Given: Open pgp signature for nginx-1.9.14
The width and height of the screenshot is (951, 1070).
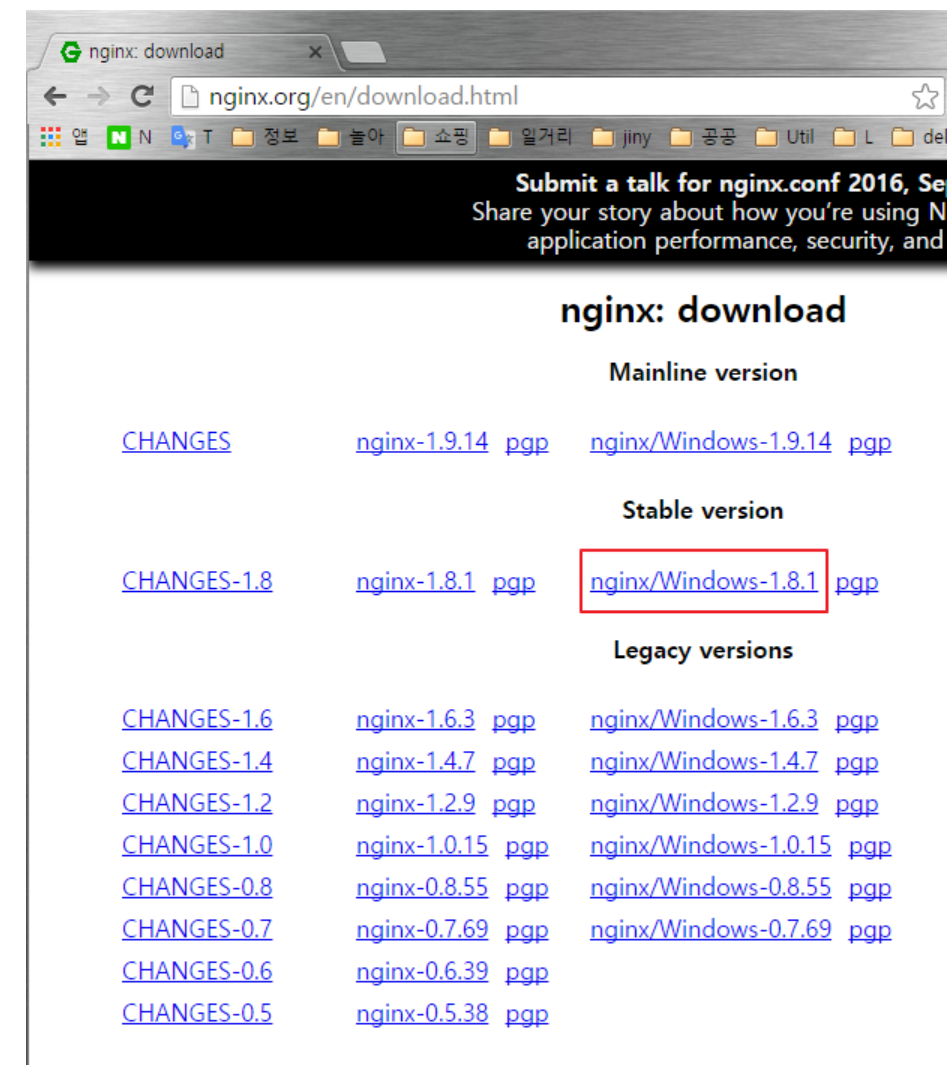Looking at the screenshot, I should 527,443.
